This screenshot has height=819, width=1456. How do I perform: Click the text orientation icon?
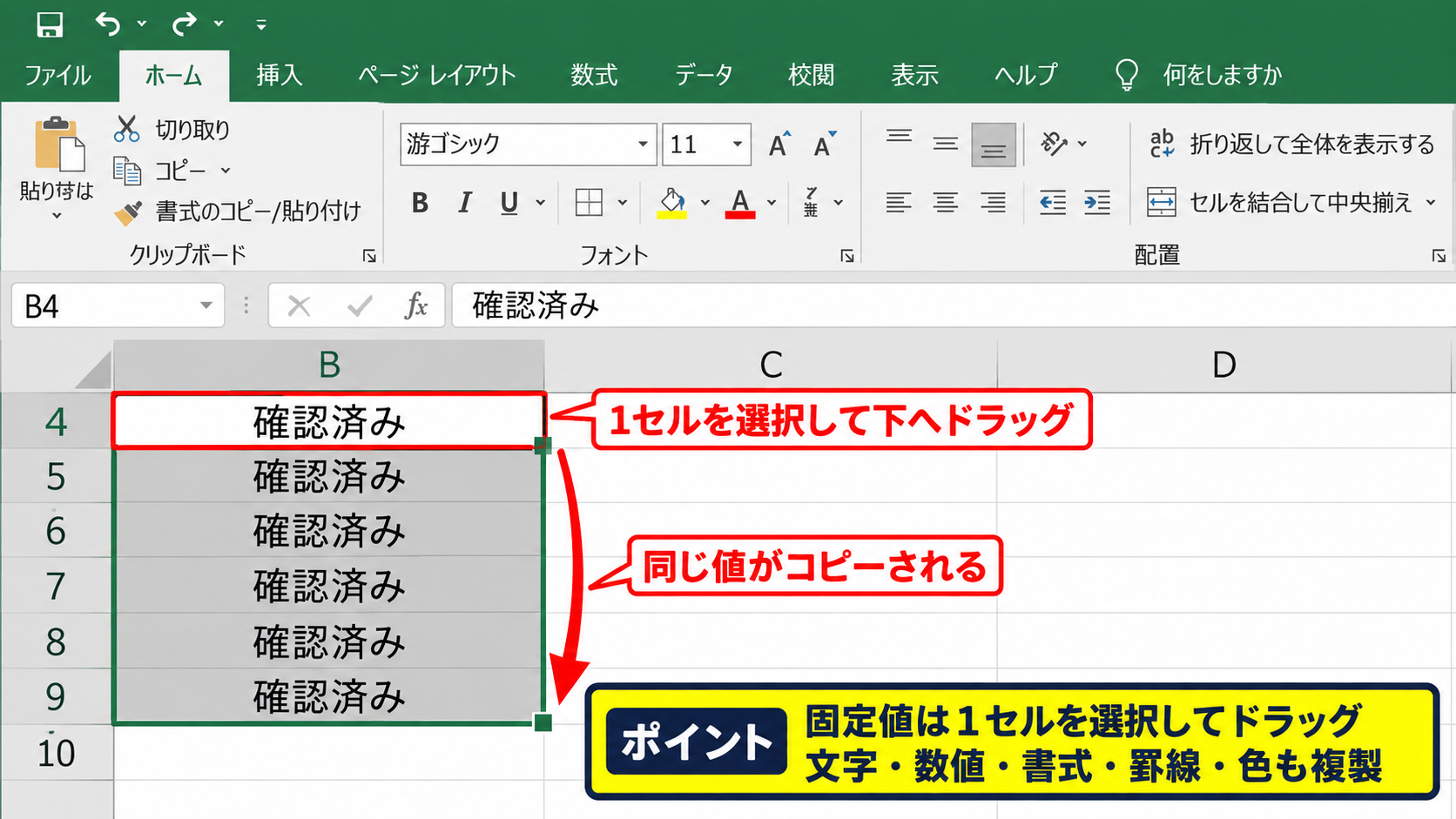coord(1054,144)
